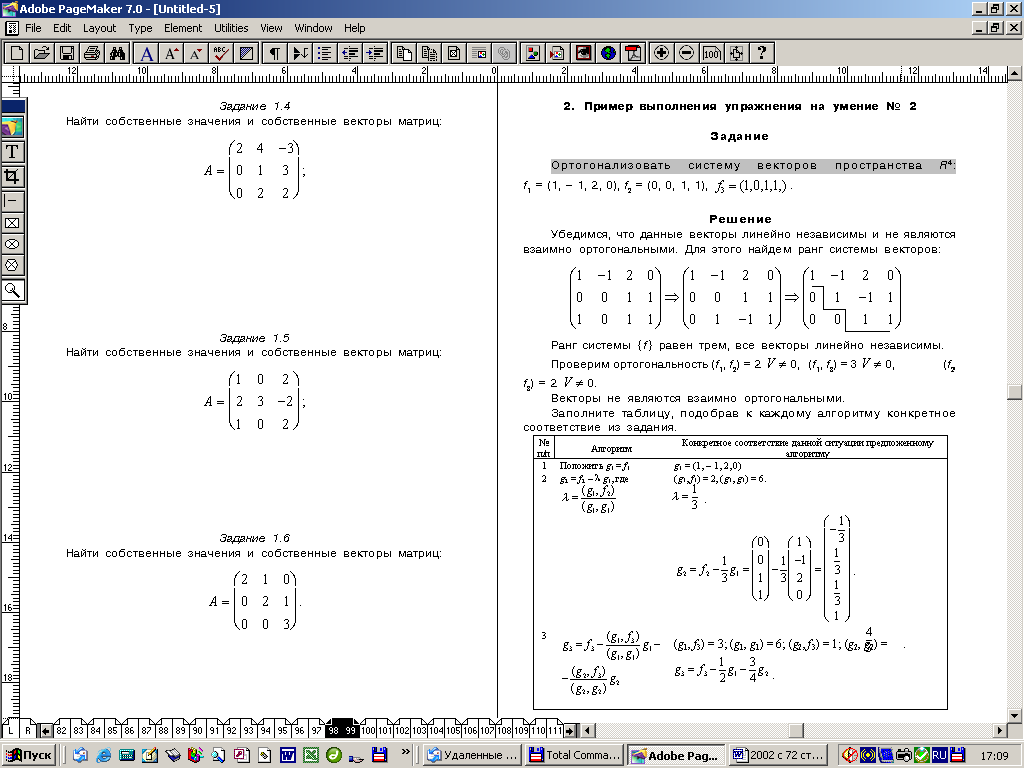Export to Adobe PDF with red icon
1024x768 pixels.
point(633,53)
